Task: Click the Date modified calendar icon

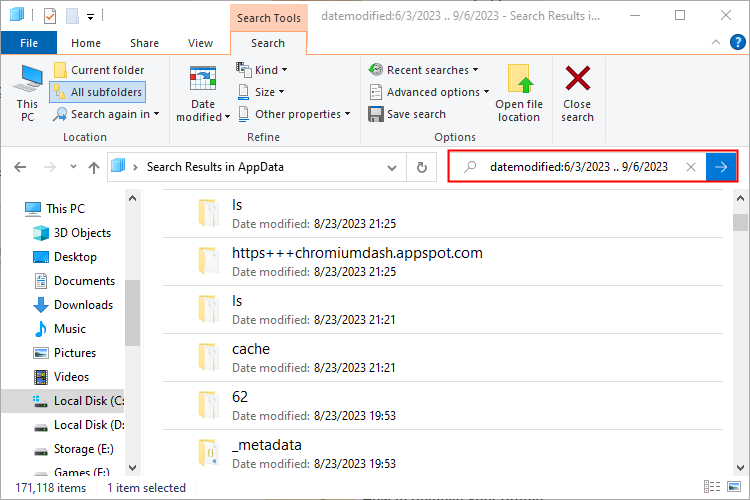Action: (x=203, y=80)
